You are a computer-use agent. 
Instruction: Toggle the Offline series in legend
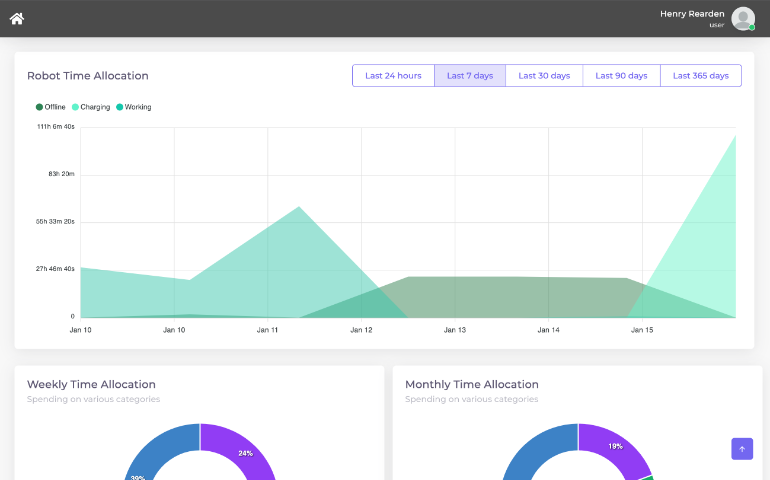point(51,107)
